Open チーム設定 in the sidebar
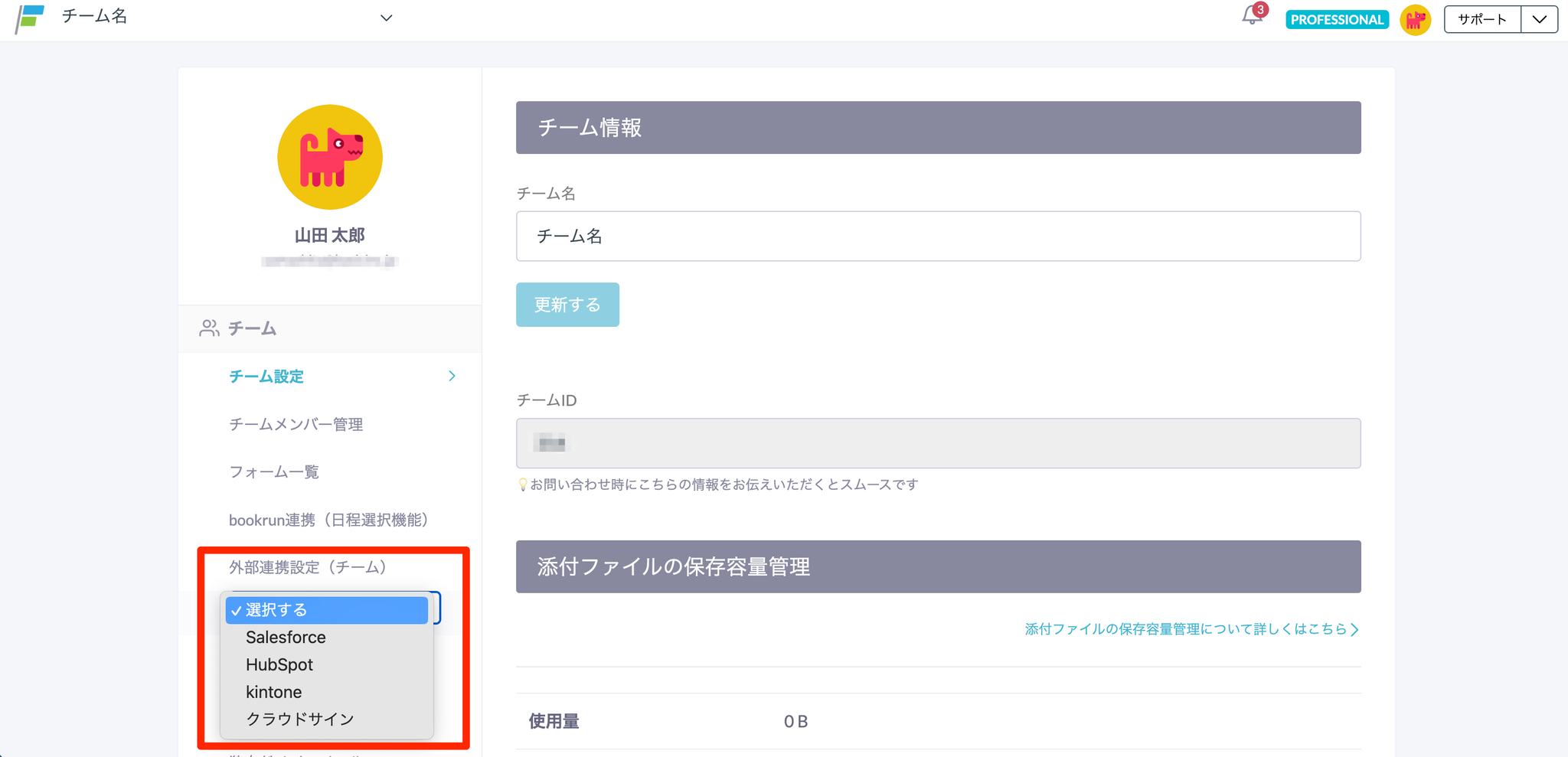 tap(266, 377)
